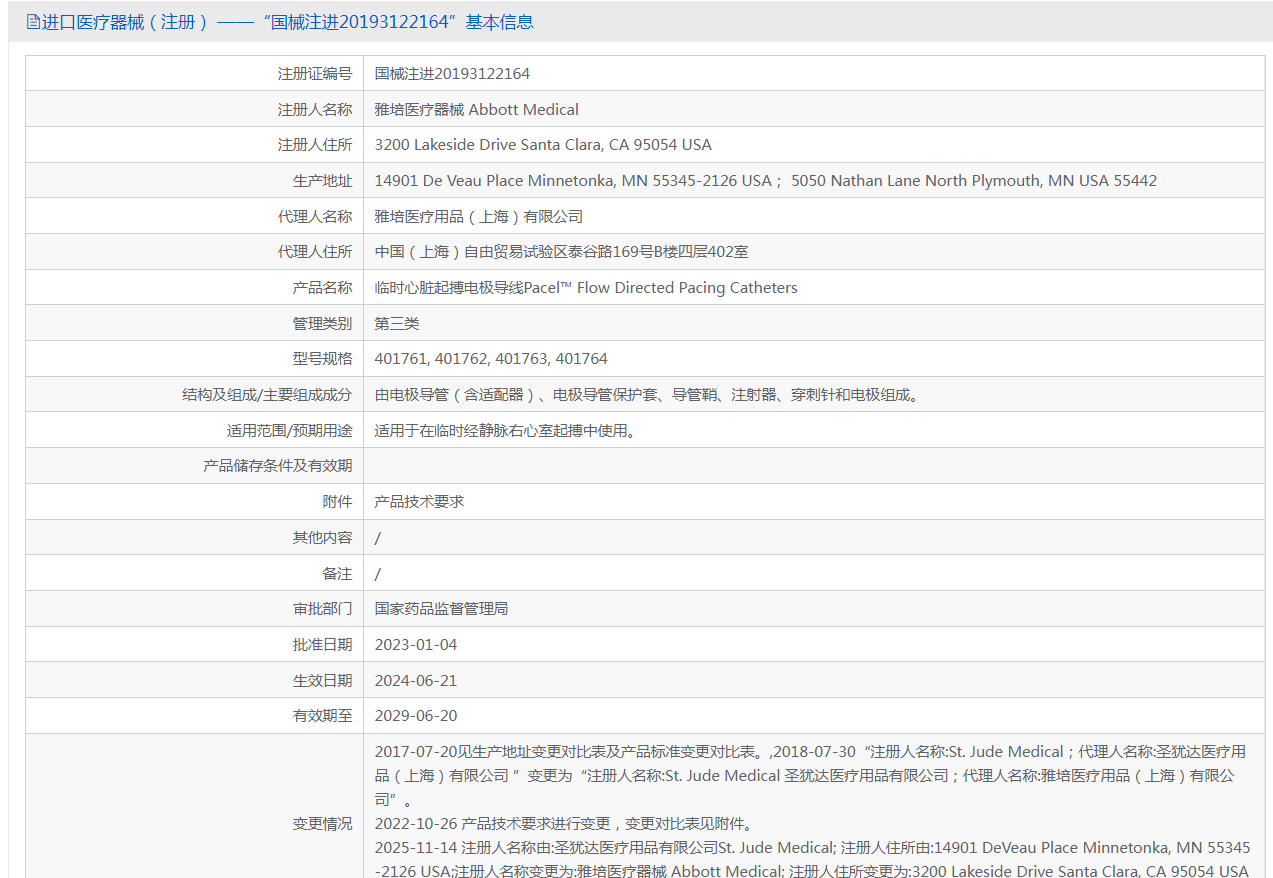Screen dimensions: 1273x878
Task: Click the 审批部门 label cell
Action: tap(195, 609)
